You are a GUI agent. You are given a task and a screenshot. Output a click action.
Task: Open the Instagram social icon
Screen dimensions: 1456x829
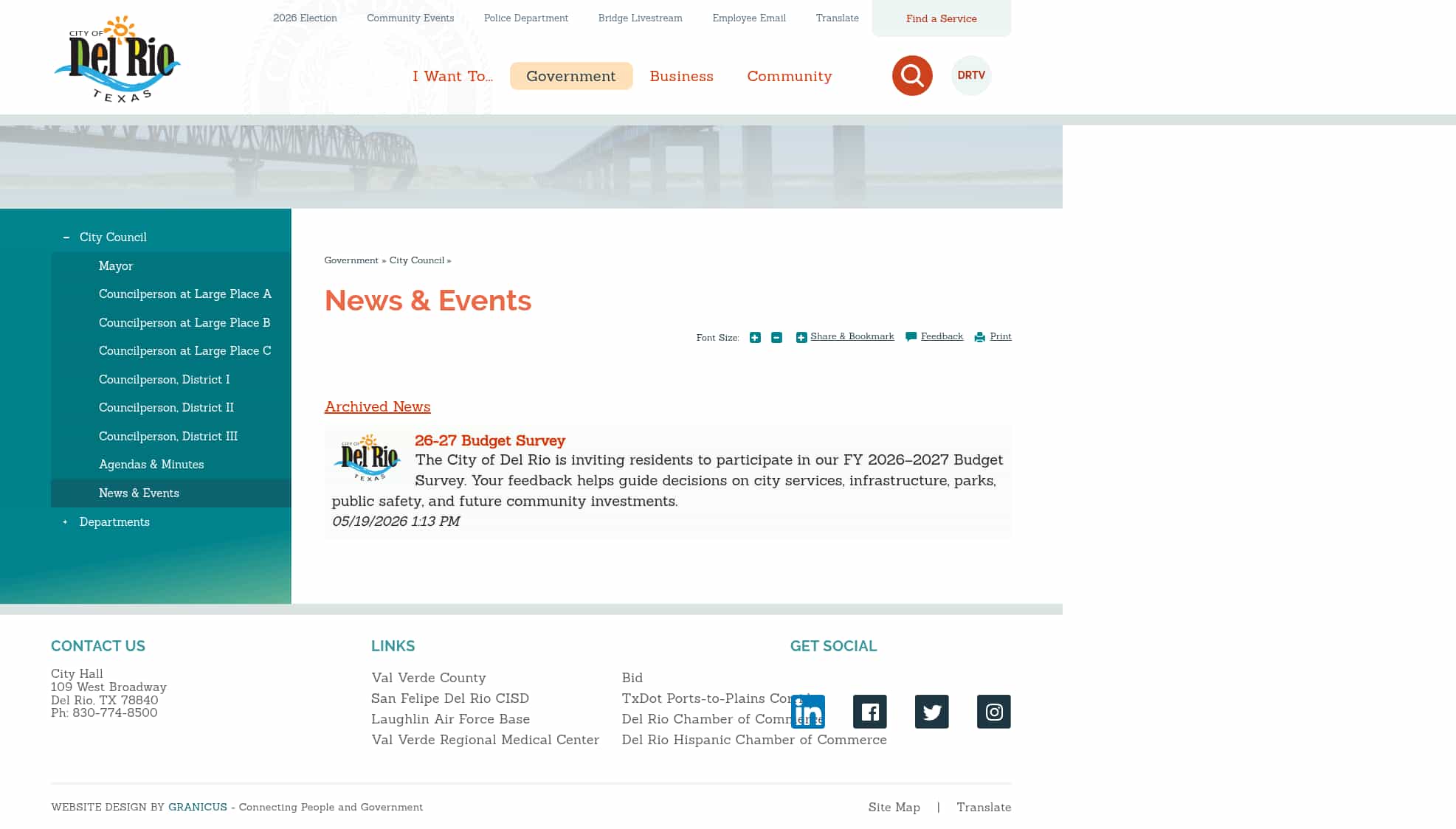point(994,712)
